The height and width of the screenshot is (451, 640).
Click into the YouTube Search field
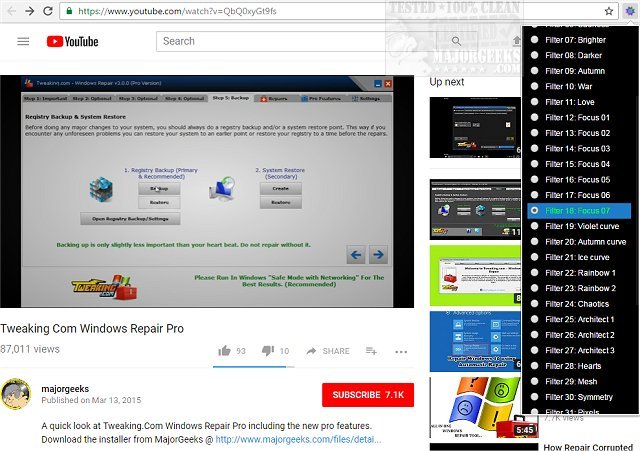tap(296, 41)
